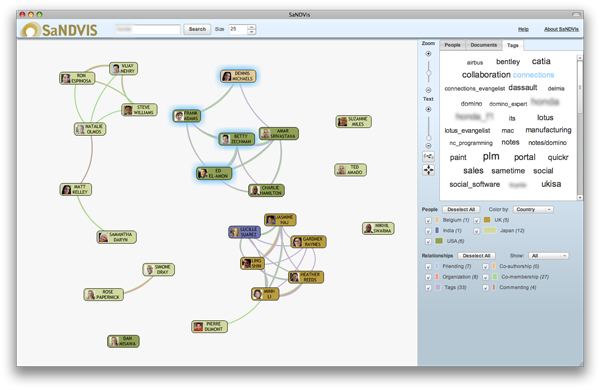The image size is (600, 389).
Task: Select Heather Reeds node
Action: pyautogui.click(x=306, y=277)
